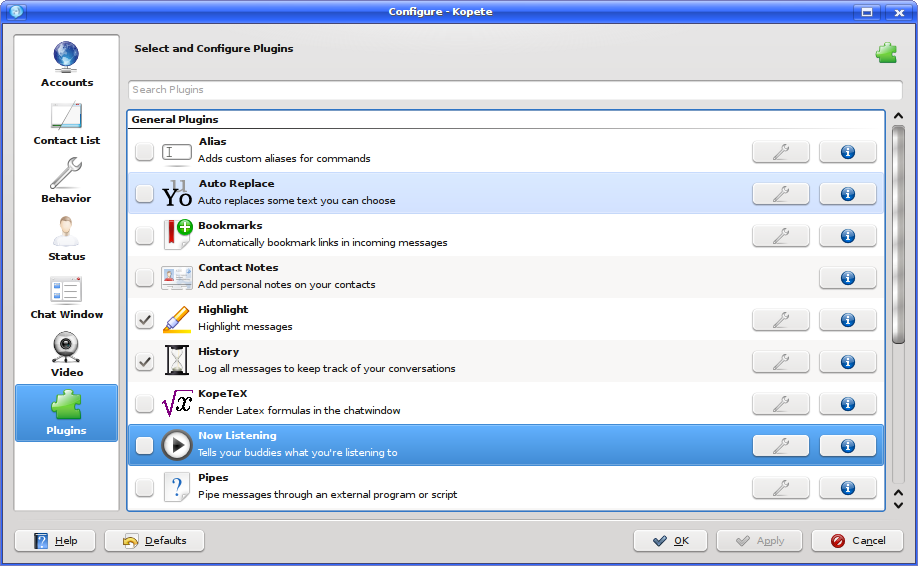Configure the Alias plugin with wrench button

coord(780,152)
